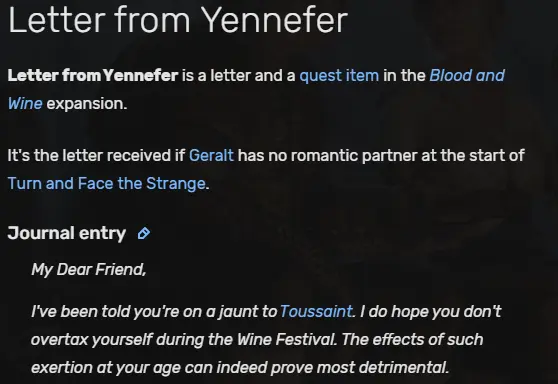This screenshot has width=558, height=384.
Task: Click the 'My Dear Friend,' greeting line
Action: (x=89, y=269)
